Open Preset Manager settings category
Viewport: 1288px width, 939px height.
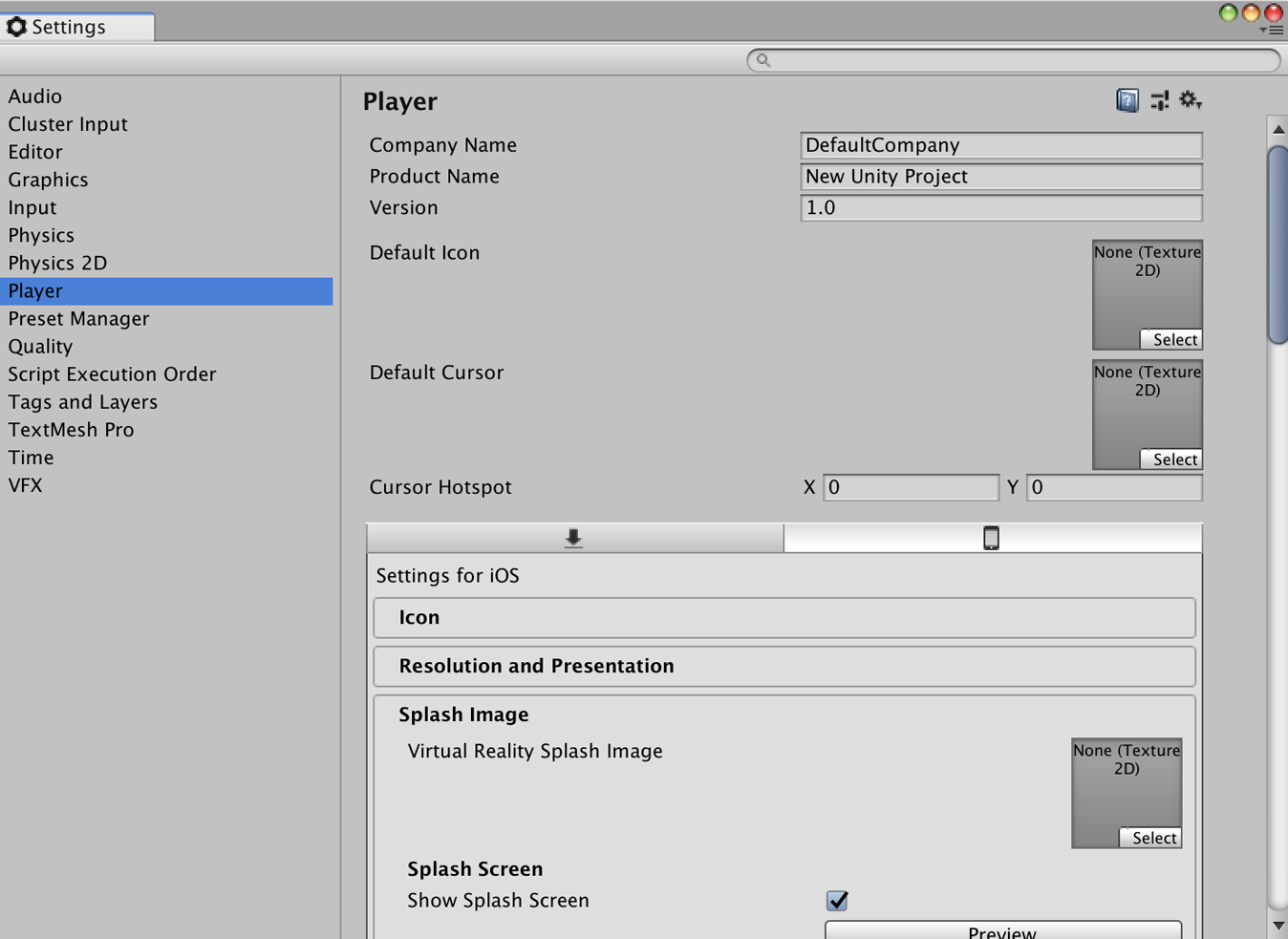[166, 319]
